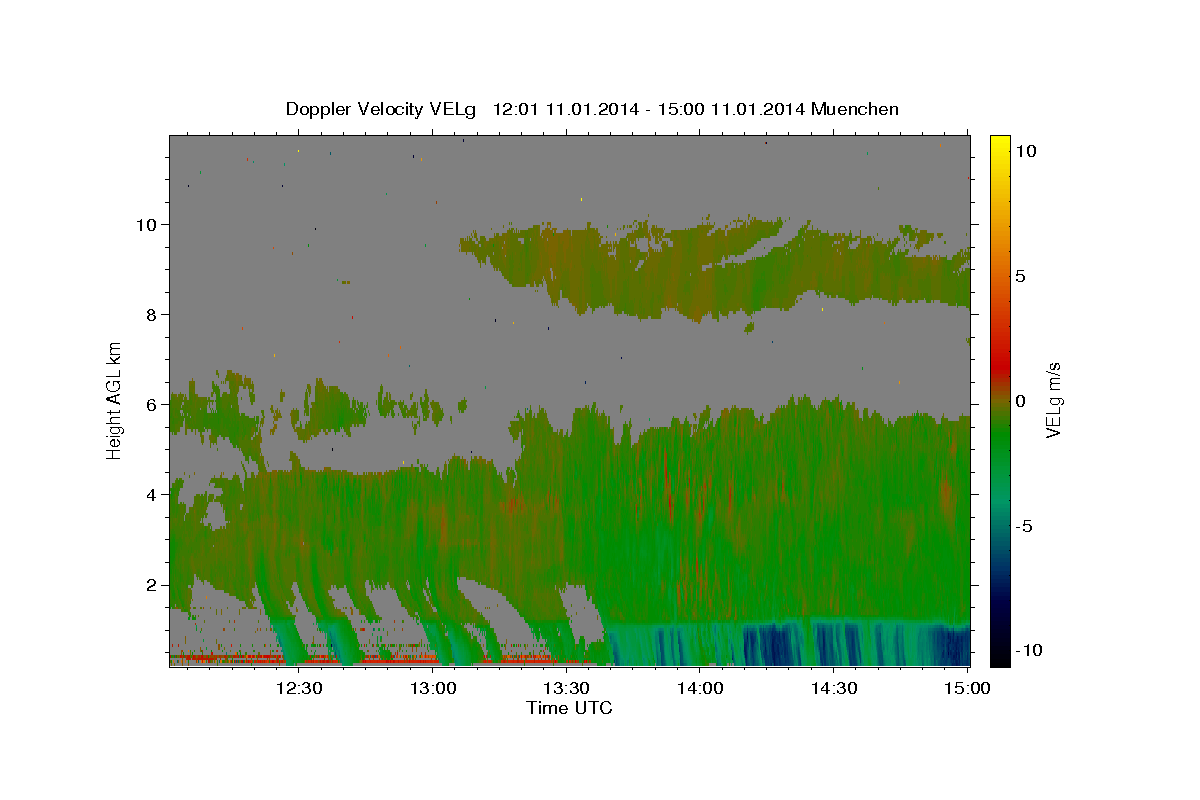
Task: Click the colorbar value 0 label
Action: point(1020,401)
